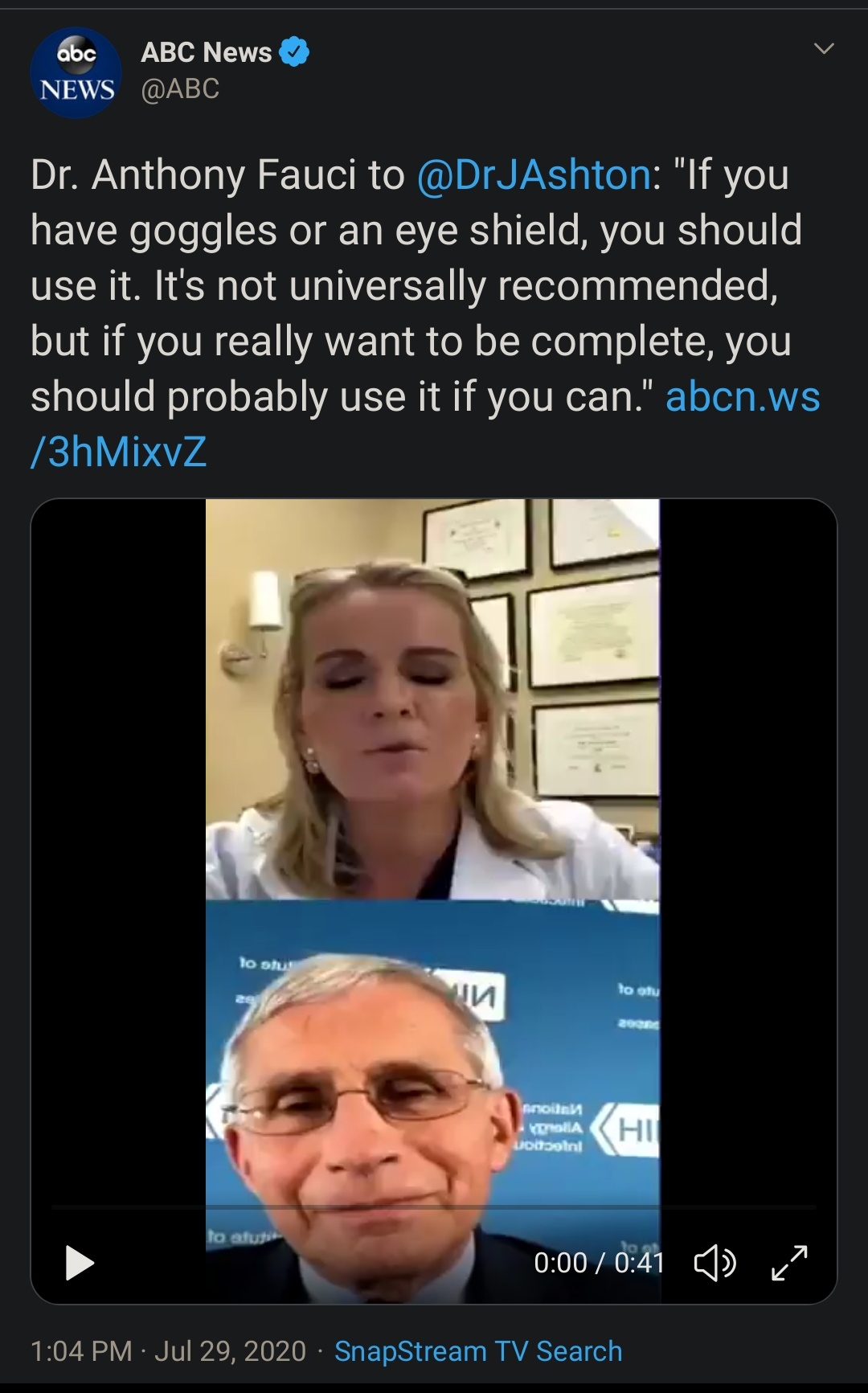Tap the lower video frame showing Dr. Fauci
The width and height of the screenshot is (868, 1393).
click(432, 1100)
